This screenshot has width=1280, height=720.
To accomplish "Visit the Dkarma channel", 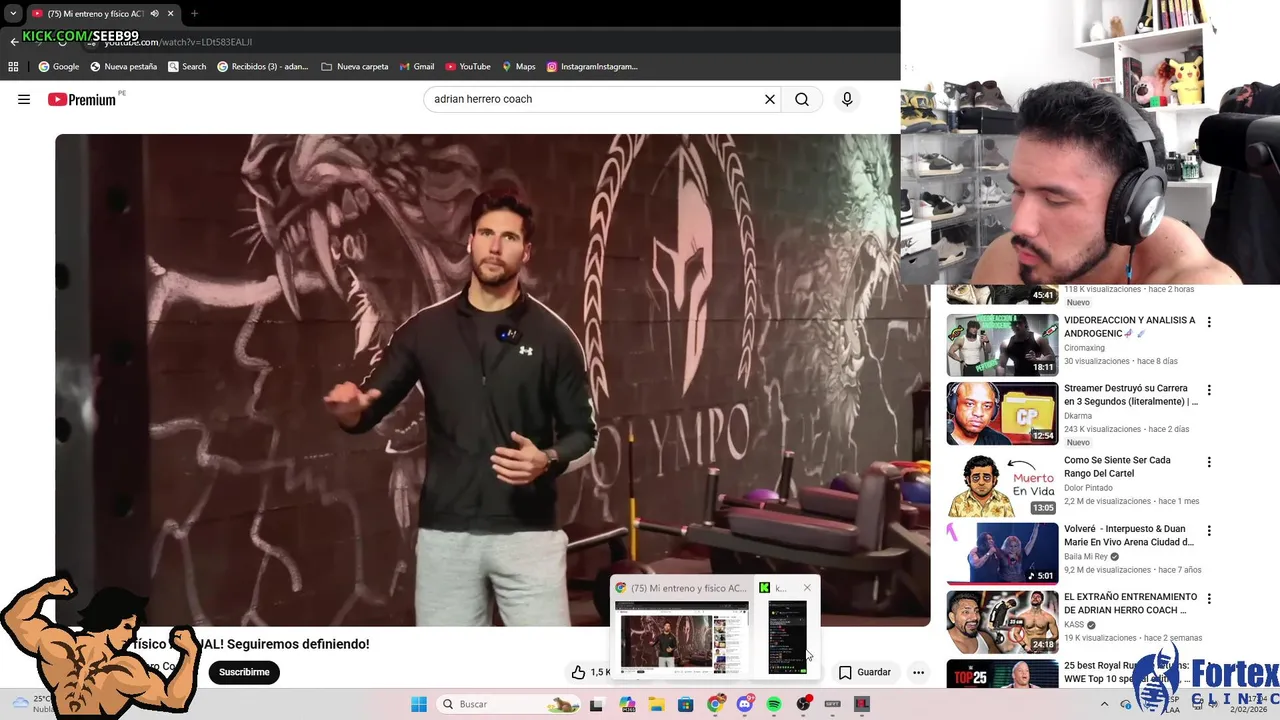I will click(1078, 416).
